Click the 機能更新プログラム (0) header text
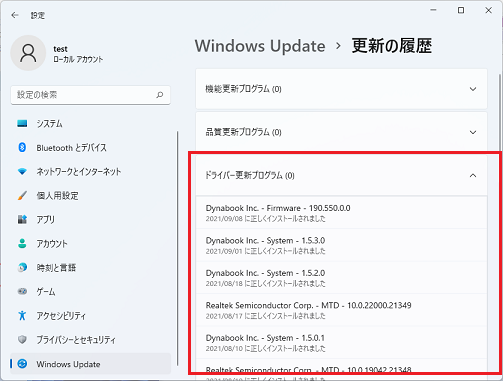This screenshot has height=381, width=503. (243, 89)
